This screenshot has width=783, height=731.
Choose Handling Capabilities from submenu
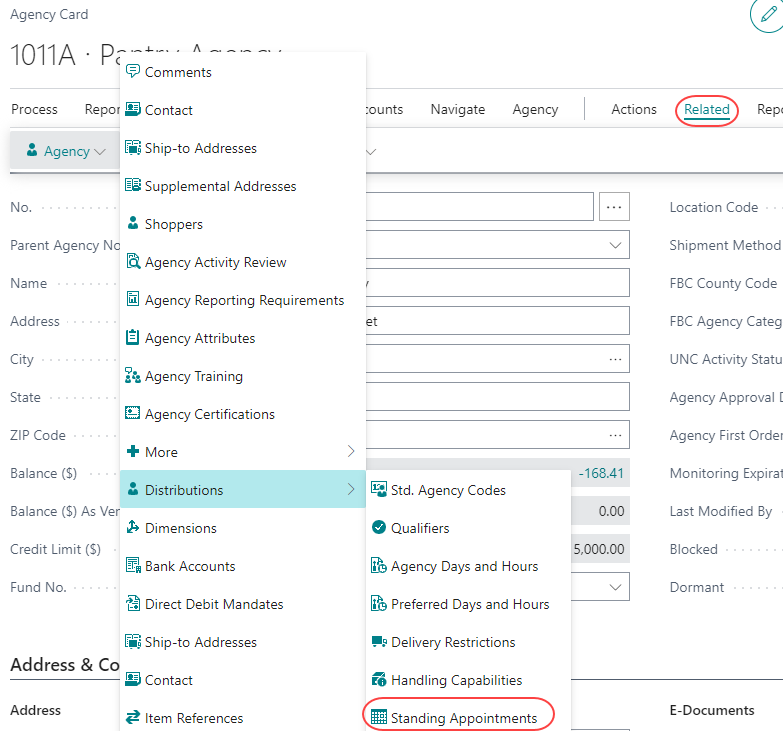456,680
